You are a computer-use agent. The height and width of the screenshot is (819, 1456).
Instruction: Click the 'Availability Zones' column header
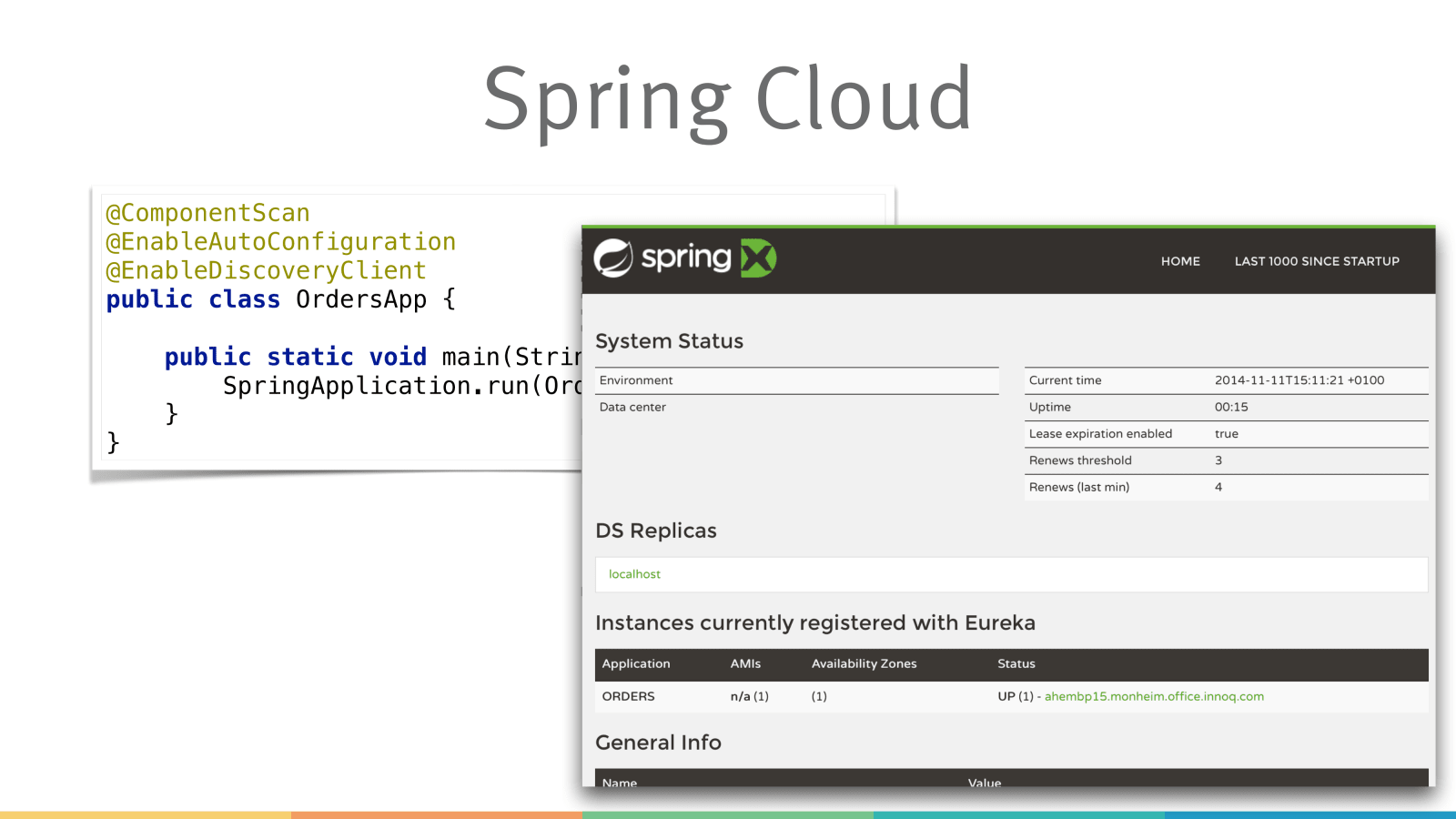click(x=864, y=663)
